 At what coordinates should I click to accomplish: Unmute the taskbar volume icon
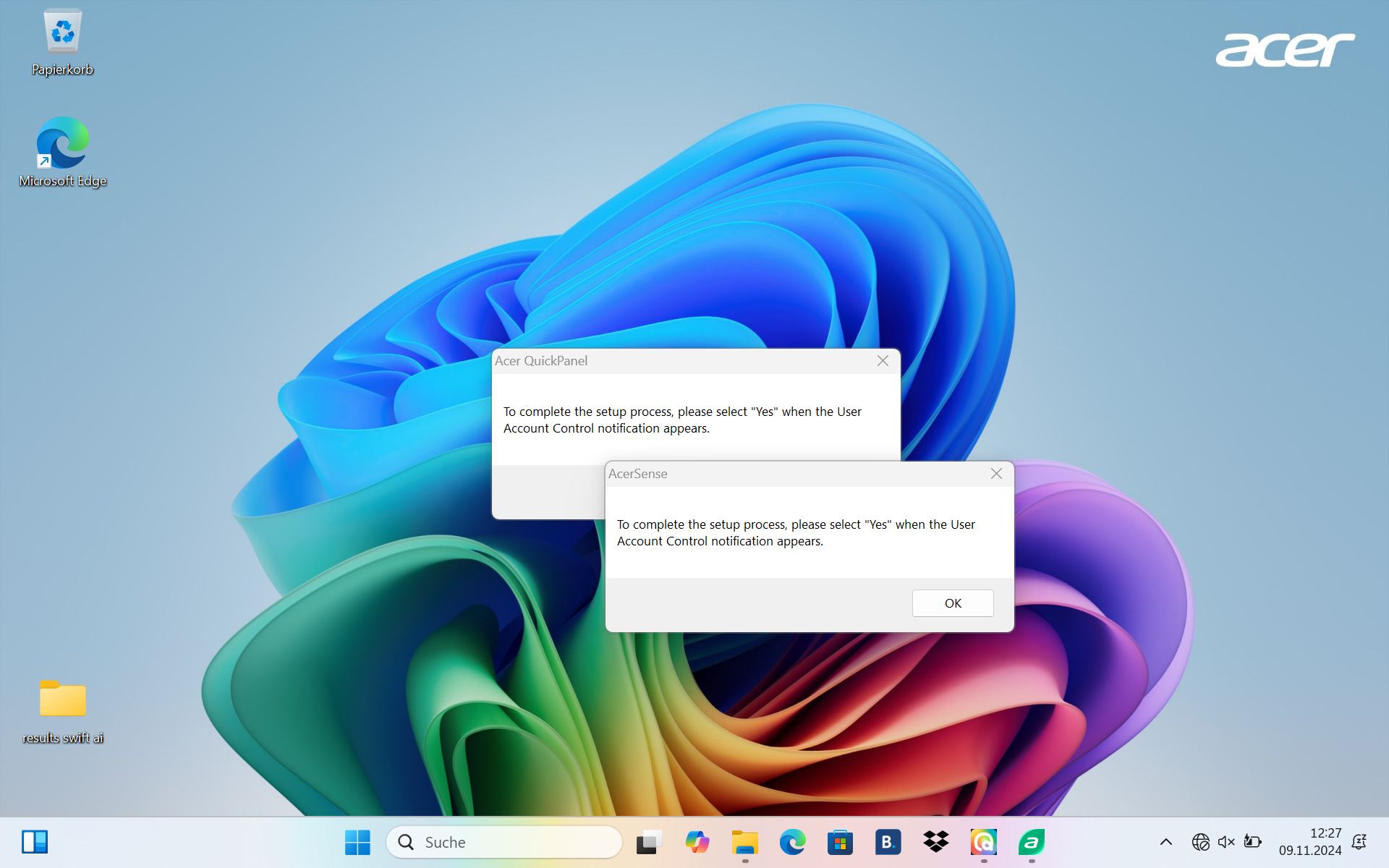[x=1226, y=842]
